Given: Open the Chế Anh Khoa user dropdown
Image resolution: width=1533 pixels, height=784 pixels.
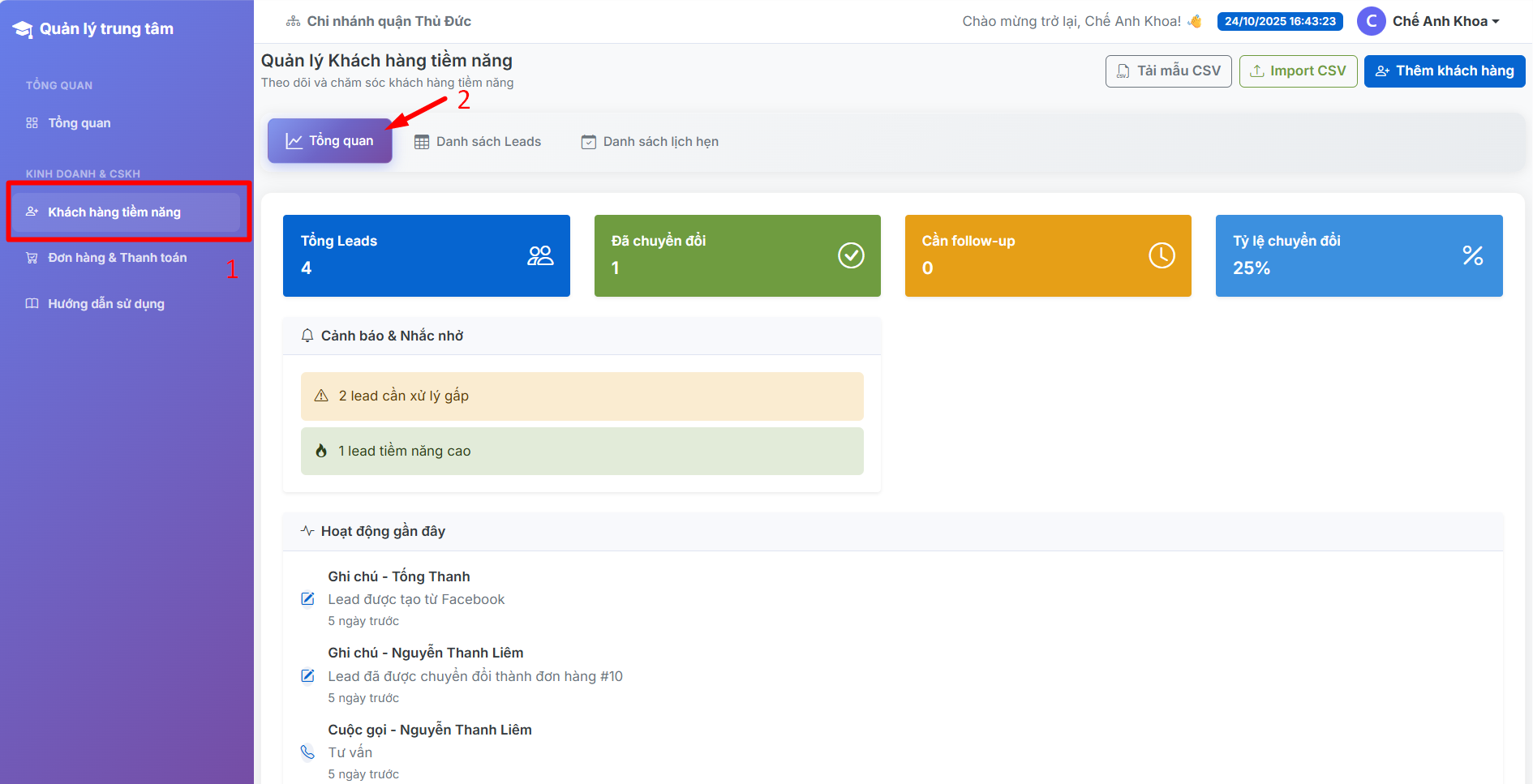Looking at the screenshot, I should [1445, 22].
